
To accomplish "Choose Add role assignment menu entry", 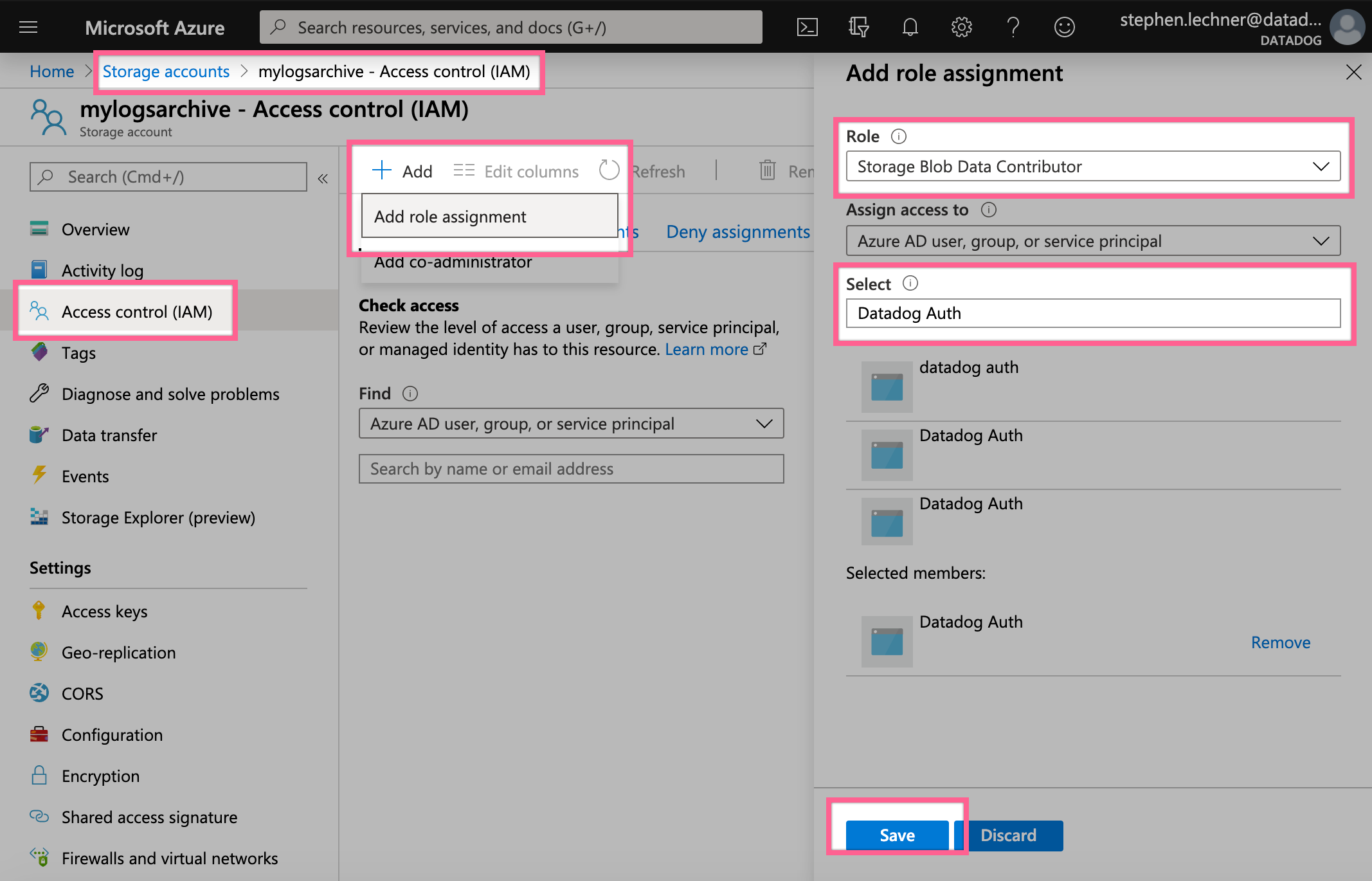I will 490,217.
